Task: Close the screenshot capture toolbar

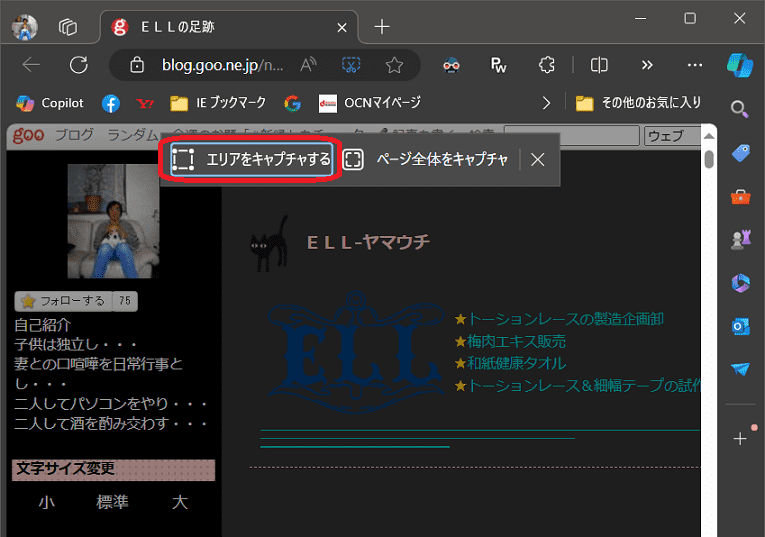Action: point(538,160)
